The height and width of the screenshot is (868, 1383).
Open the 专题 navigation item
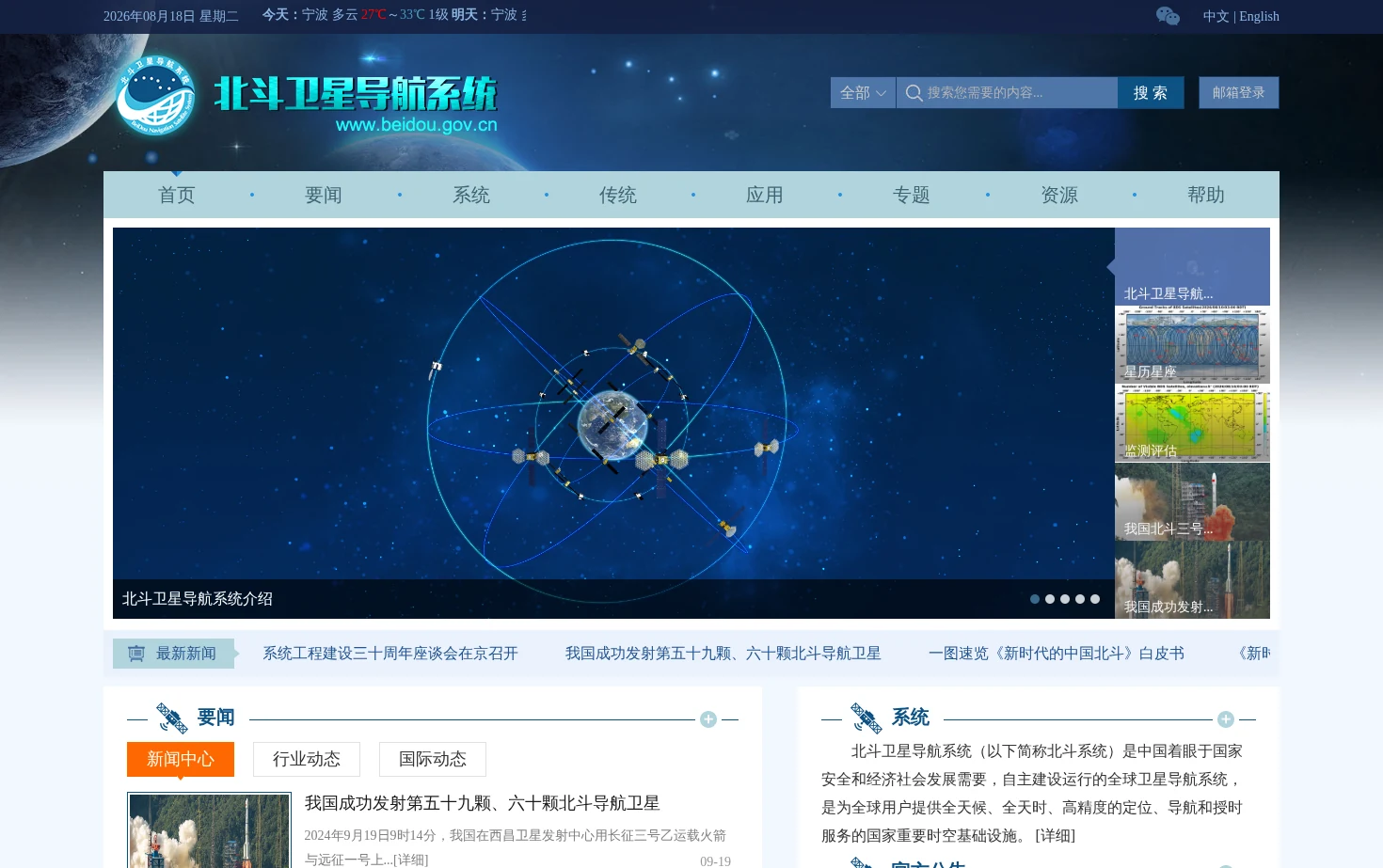912,195
